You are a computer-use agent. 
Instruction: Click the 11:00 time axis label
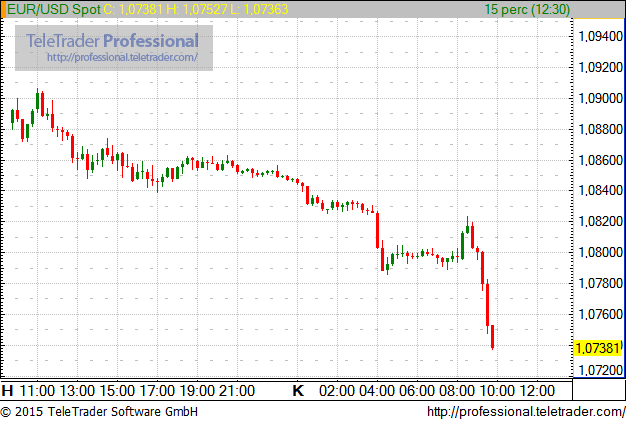coord(37,391)
